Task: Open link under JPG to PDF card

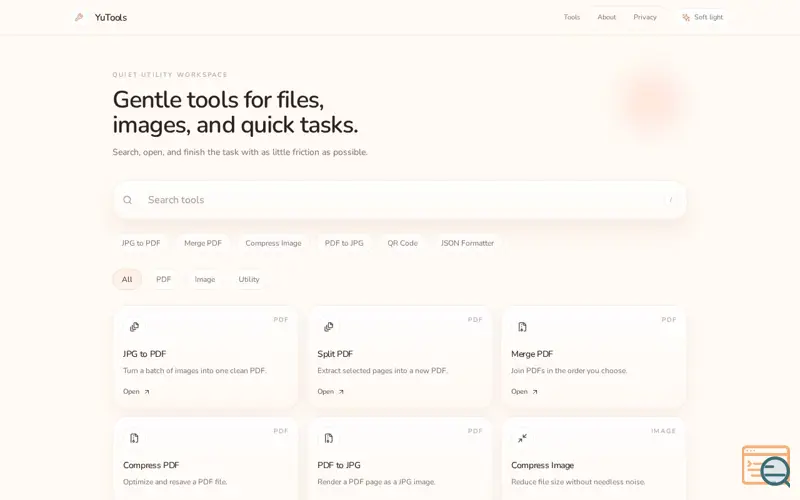Action: [136, 392]
